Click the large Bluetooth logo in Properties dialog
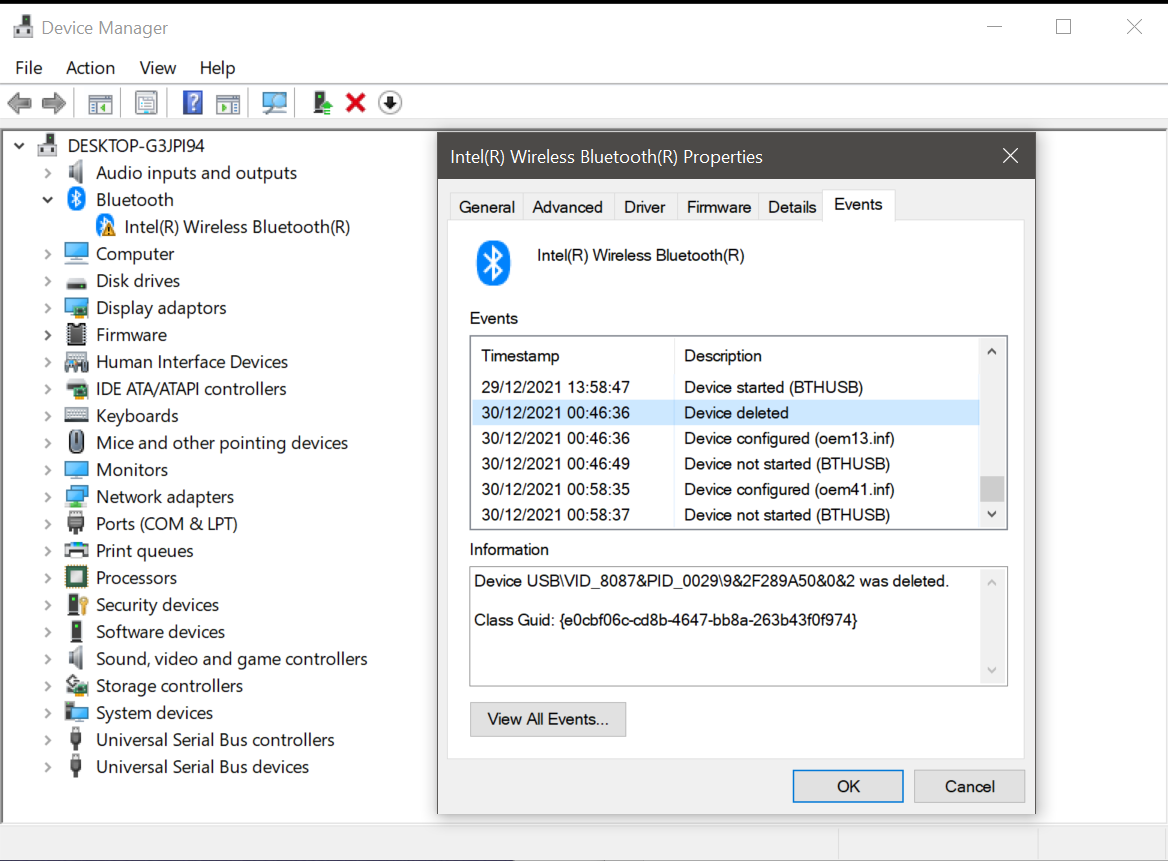The image size is (1168, 861). point(493,262)
